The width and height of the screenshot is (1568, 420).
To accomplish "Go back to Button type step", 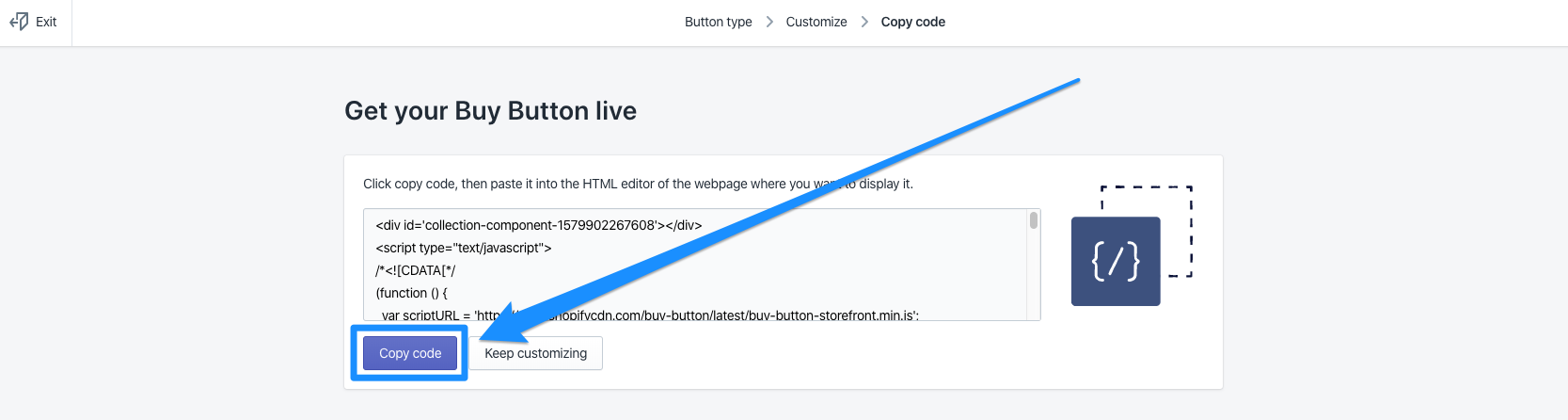I will (x=718, y=22).
